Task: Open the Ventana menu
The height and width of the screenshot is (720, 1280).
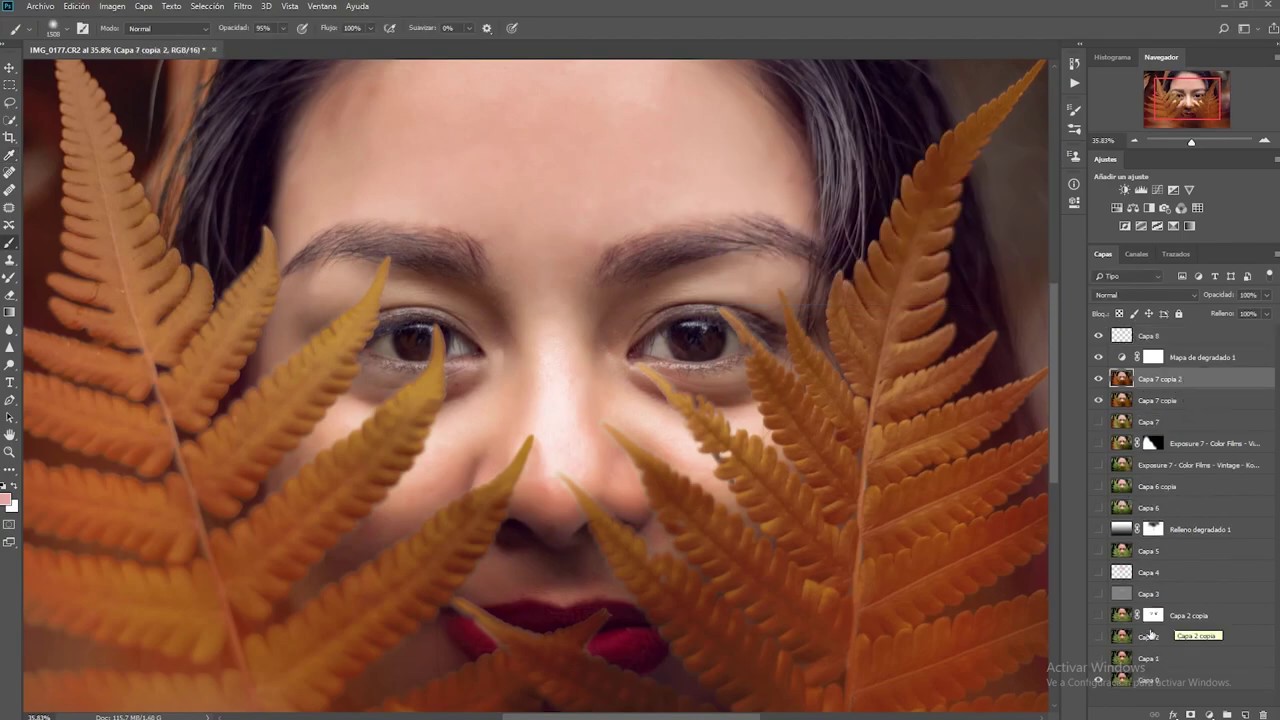Action: pyautogui.click(x=322, y=6)
